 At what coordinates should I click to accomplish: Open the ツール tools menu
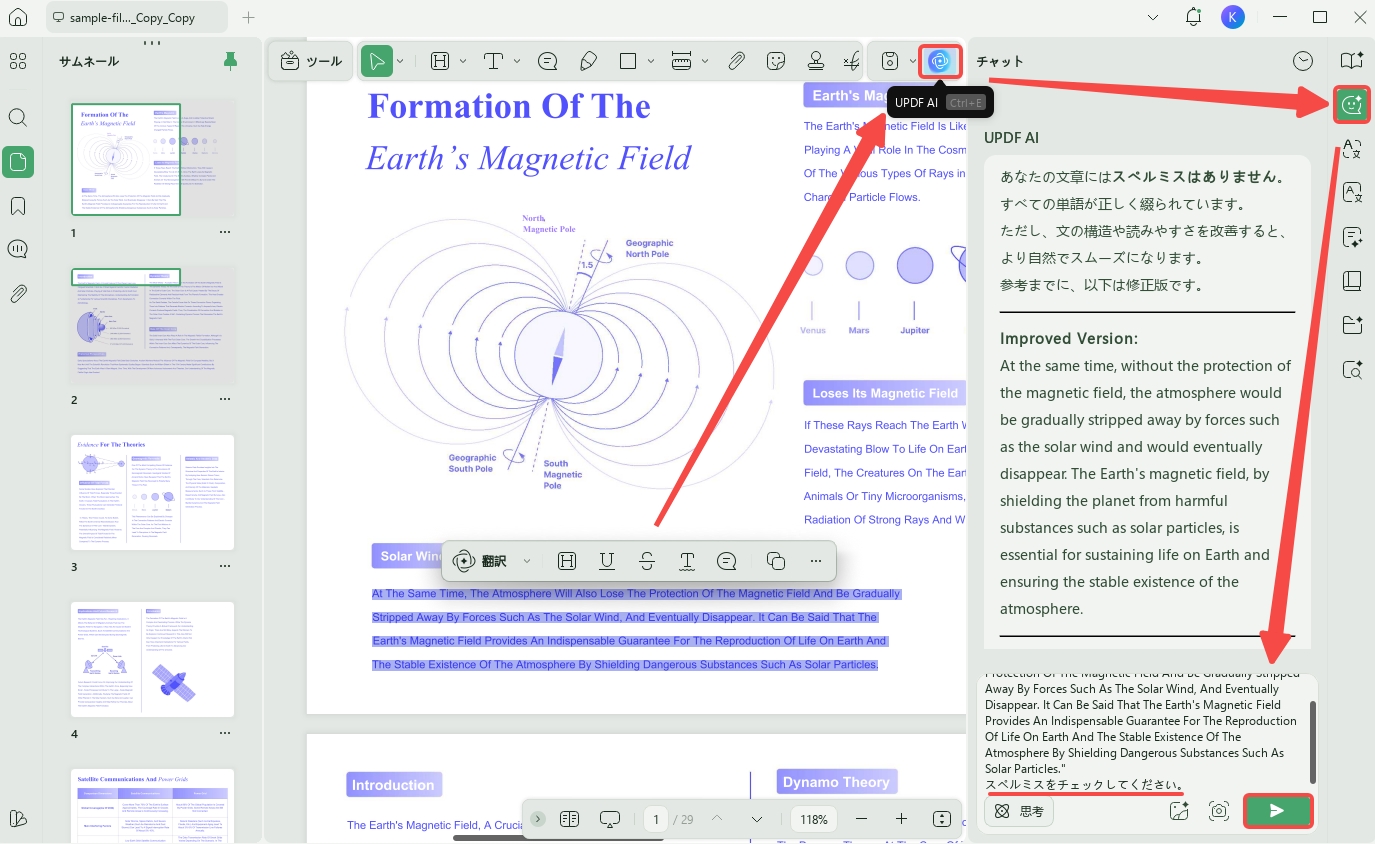pyautogui.click(x=311, y=61)
